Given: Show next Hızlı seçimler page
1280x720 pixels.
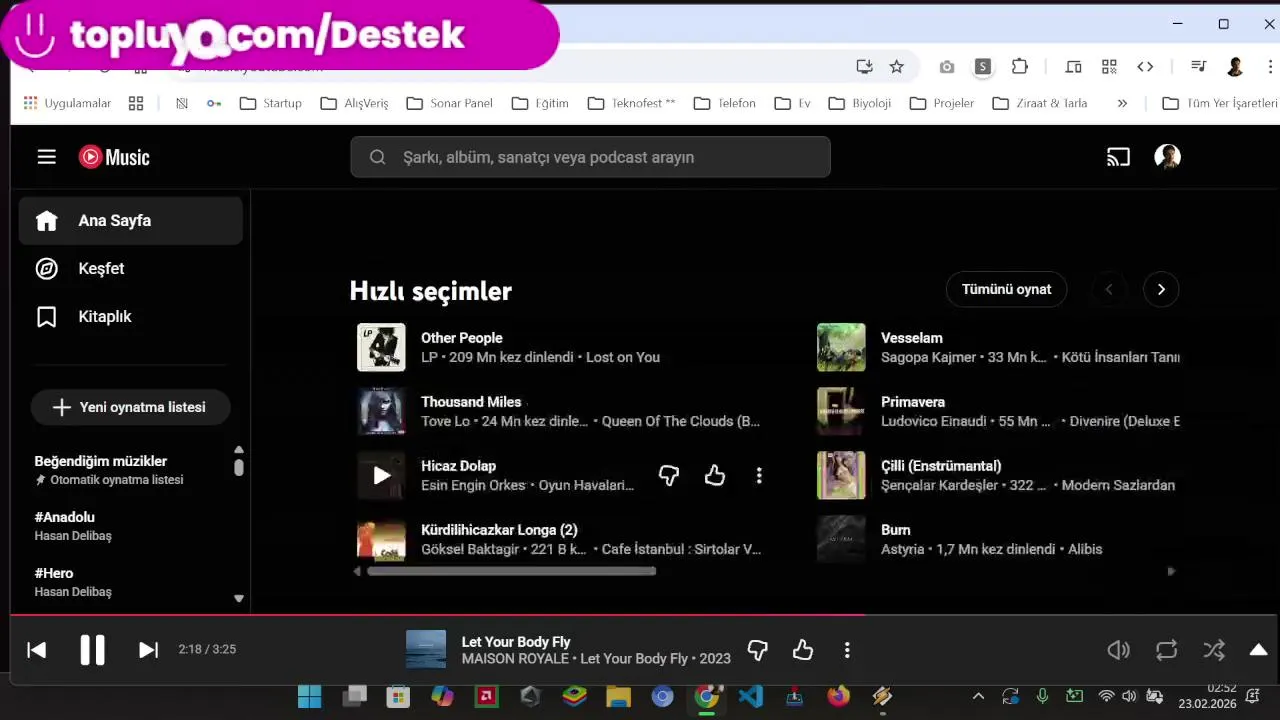Looking at the screenshot, I should [x=1161, y=289].
